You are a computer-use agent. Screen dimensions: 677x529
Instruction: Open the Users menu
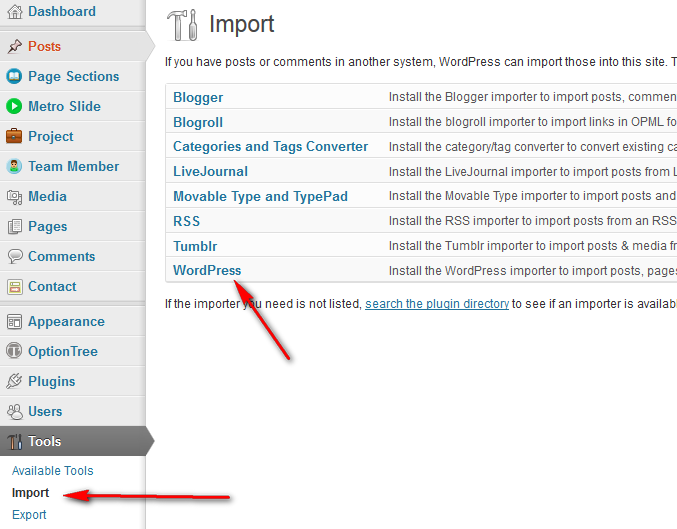pyautogui.click(x=45, y=411)
